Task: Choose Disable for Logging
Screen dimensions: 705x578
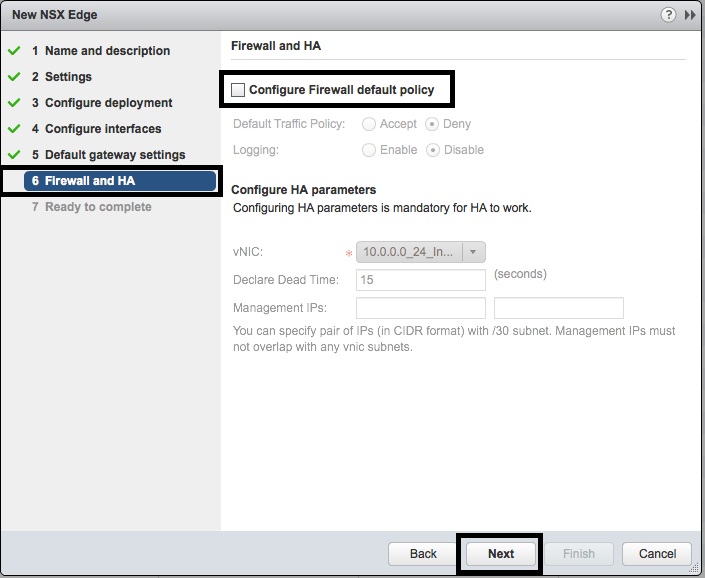Action: [432, 150]
